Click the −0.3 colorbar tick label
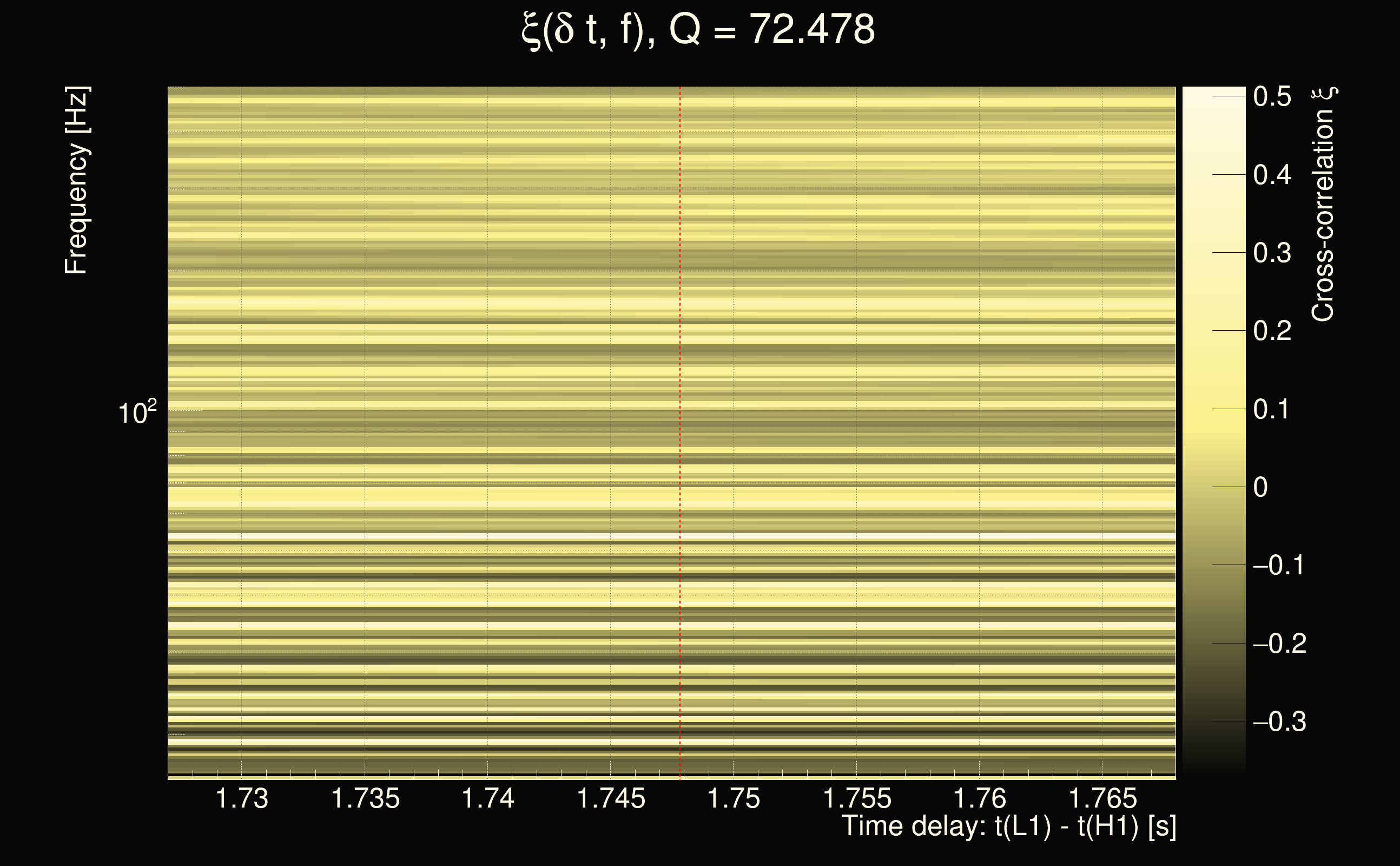 click(x=1279, y=721)
